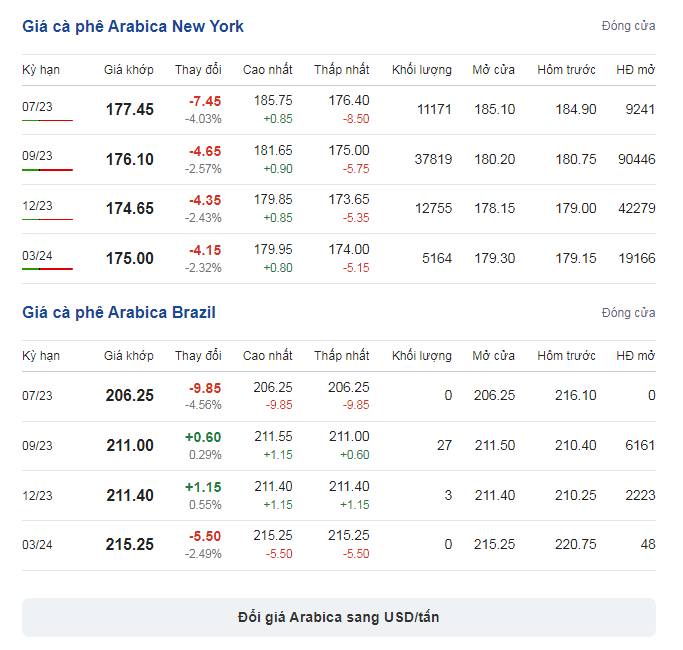683x650 pixels.
Task: Select the 03/24 New York contract term
Action: click(37, 256)
